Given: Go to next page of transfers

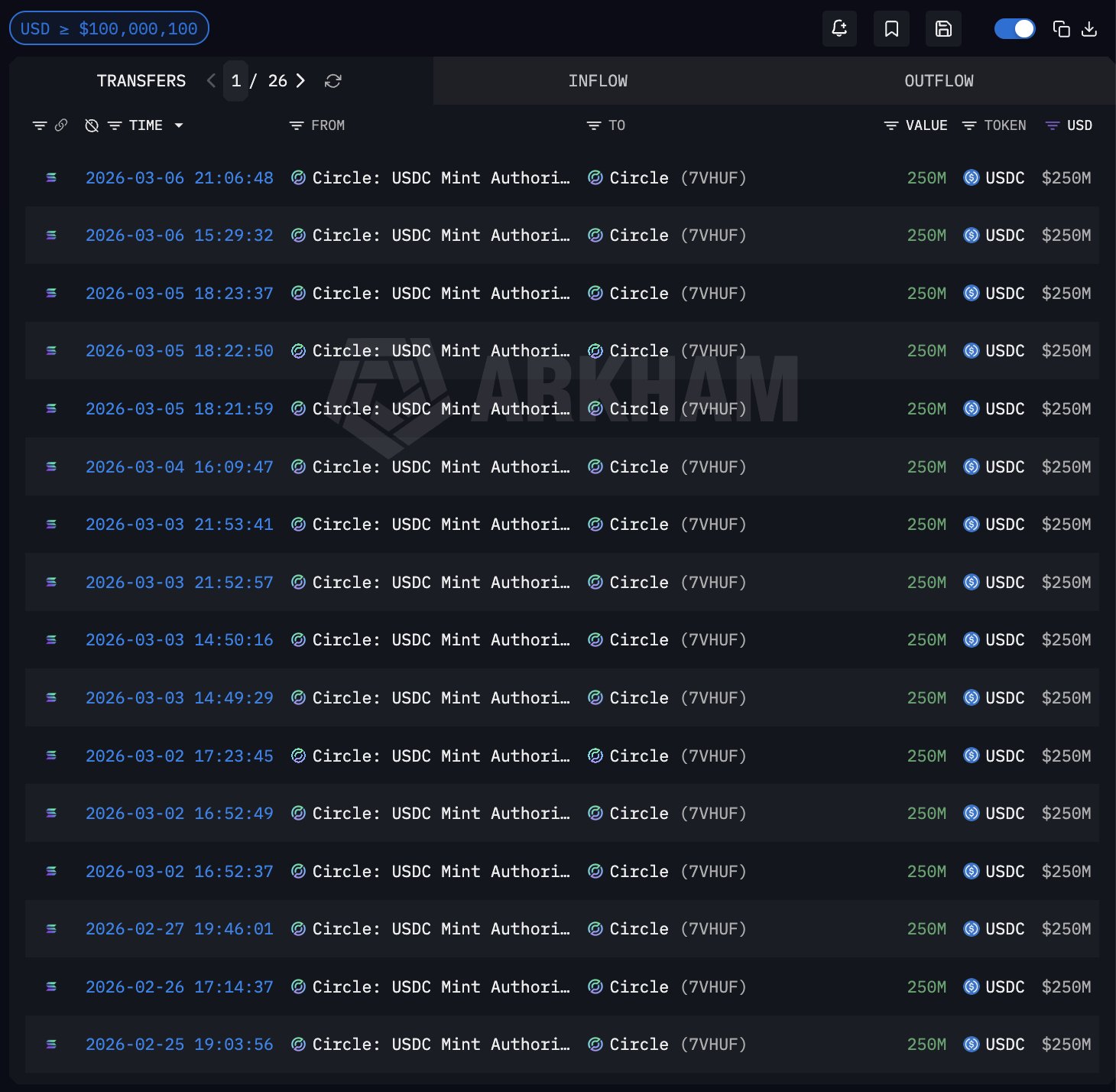Looking at the screenshot, I should 300,81.
